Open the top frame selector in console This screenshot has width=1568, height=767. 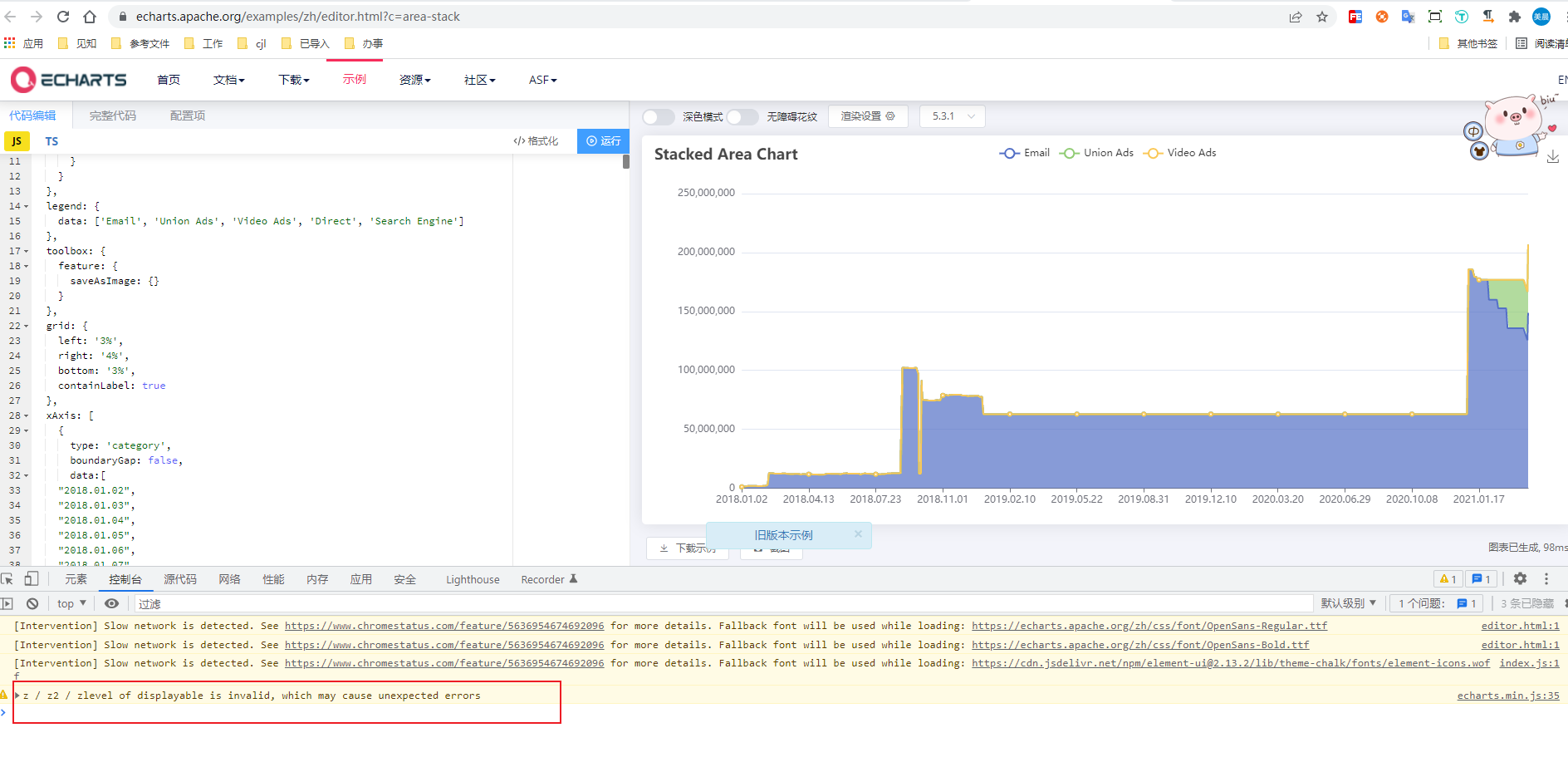point(70,602)
